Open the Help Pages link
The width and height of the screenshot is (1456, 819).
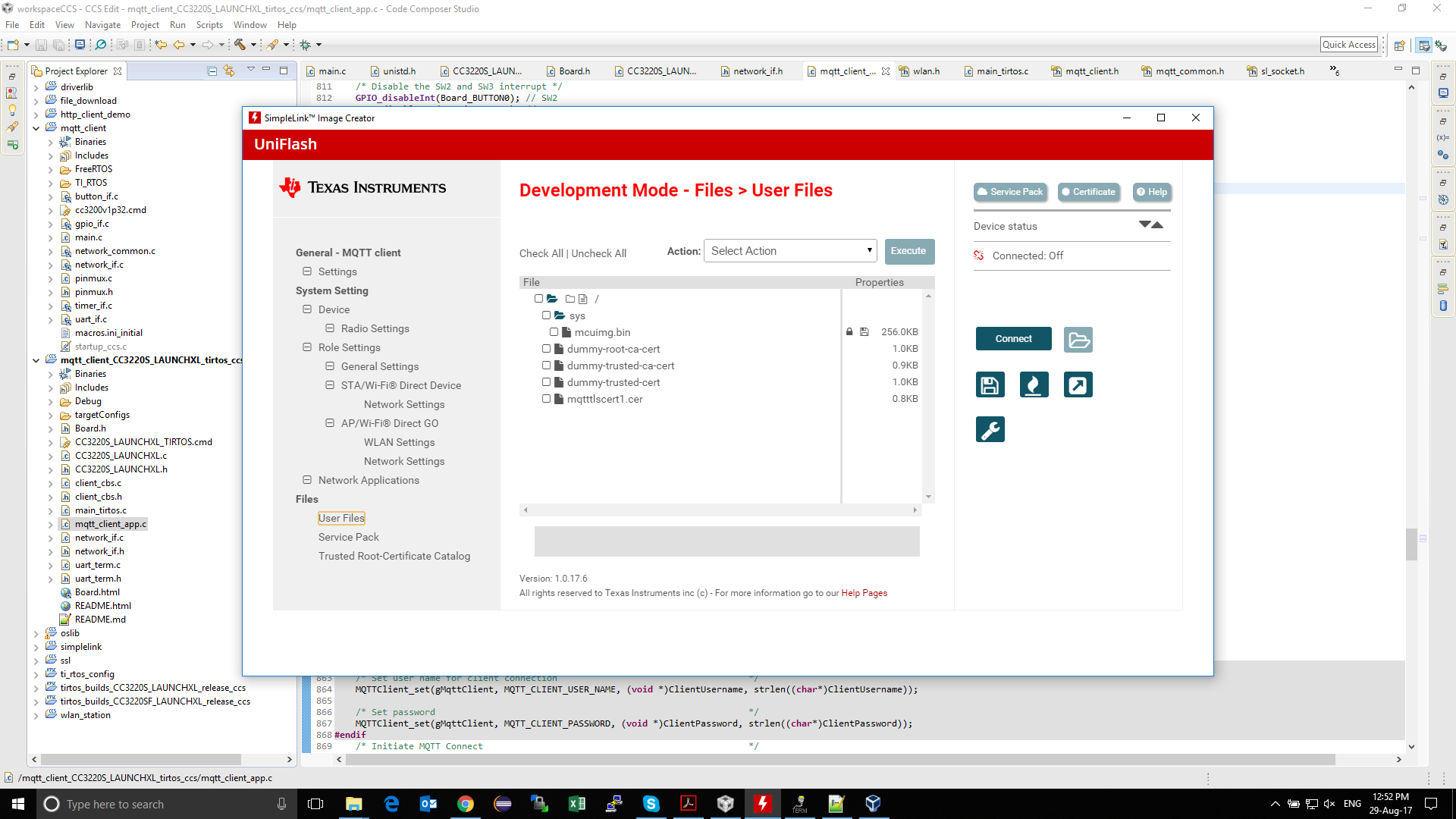click(864, 592)
